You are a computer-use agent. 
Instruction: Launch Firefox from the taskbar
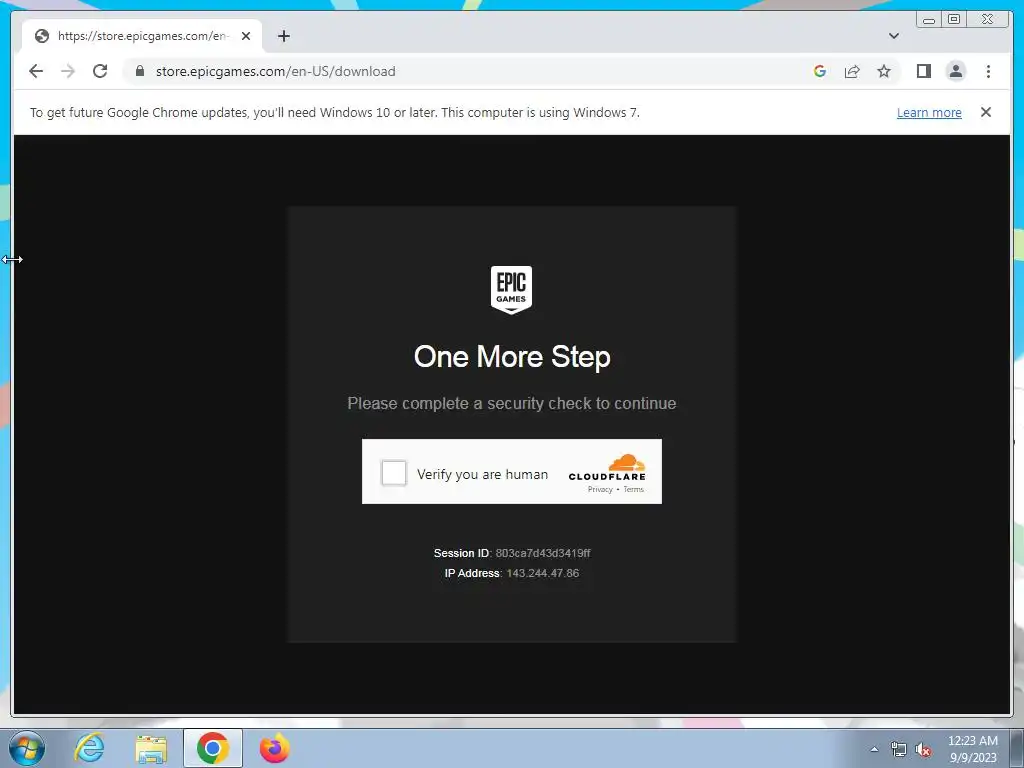pyautogui.click(x=275, y=748)
